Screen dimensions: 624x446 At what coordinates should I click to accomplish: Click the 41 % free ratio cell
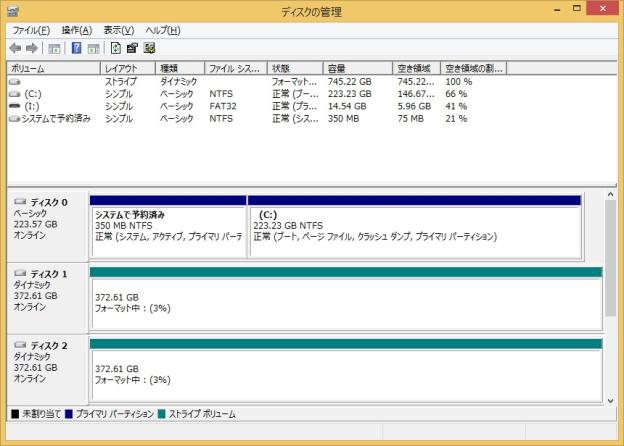pyautogui.click(x=456, y=106)
